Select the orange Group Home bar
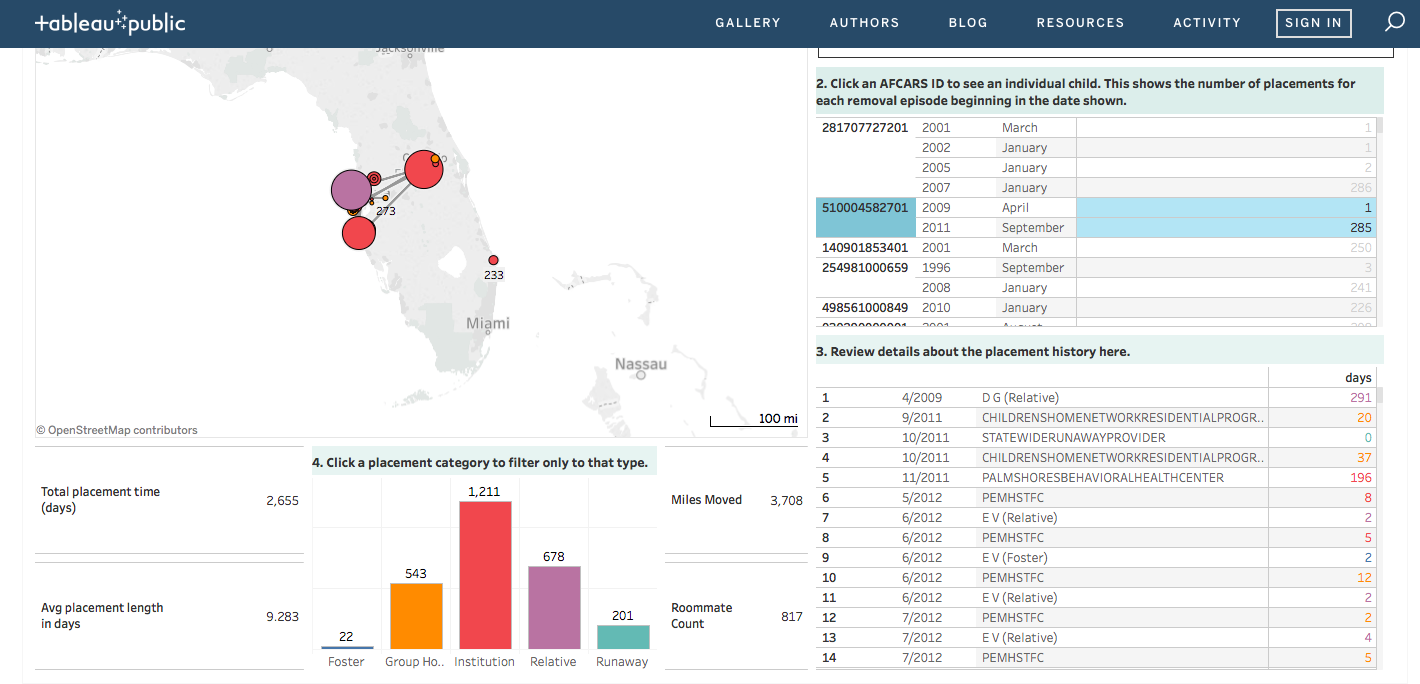The image size is (1420, 684). click(x=416, y=616)
